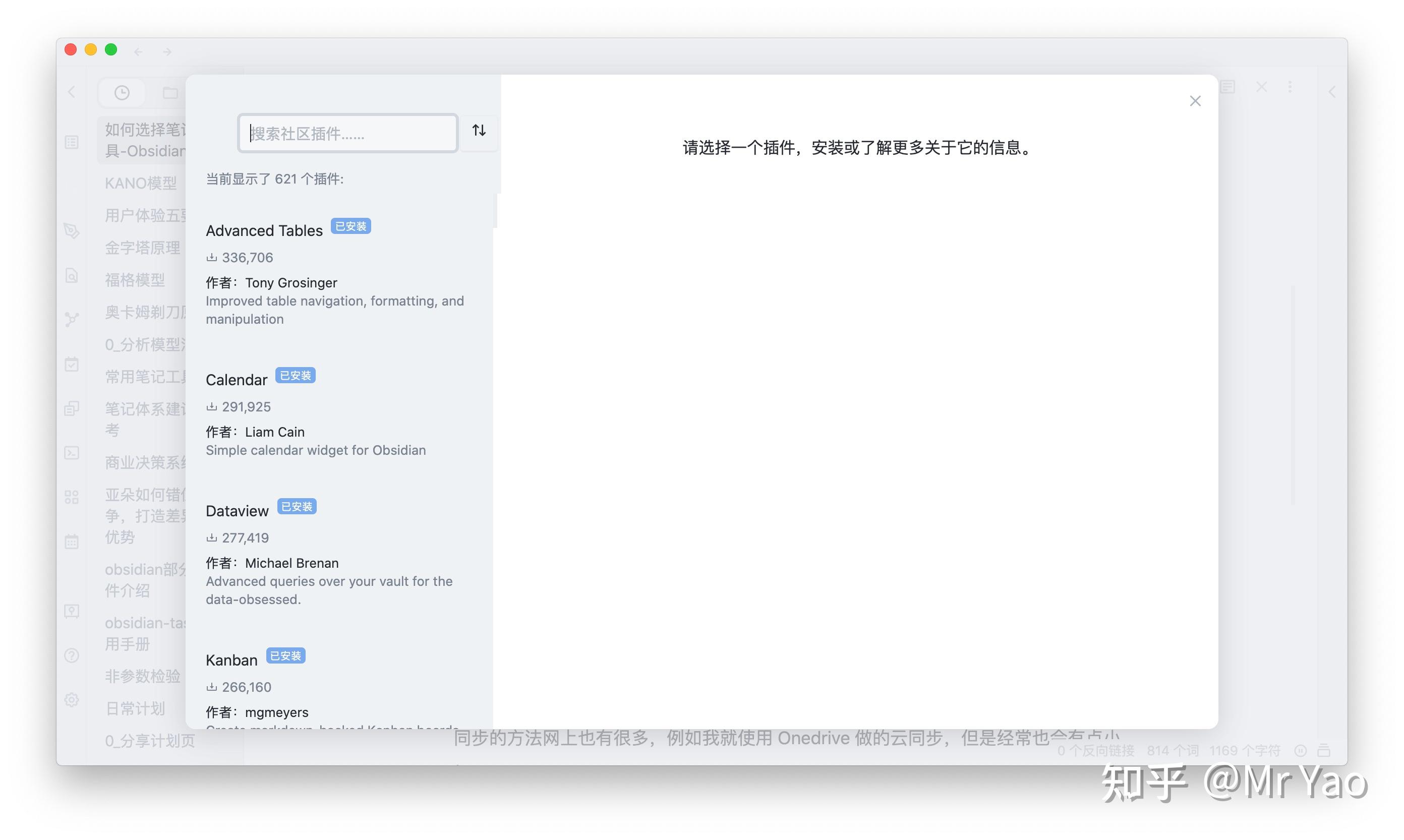Click the pen icon in left ribbon
The width and height of the screenshot is (1404, 840).
(72, 230)
